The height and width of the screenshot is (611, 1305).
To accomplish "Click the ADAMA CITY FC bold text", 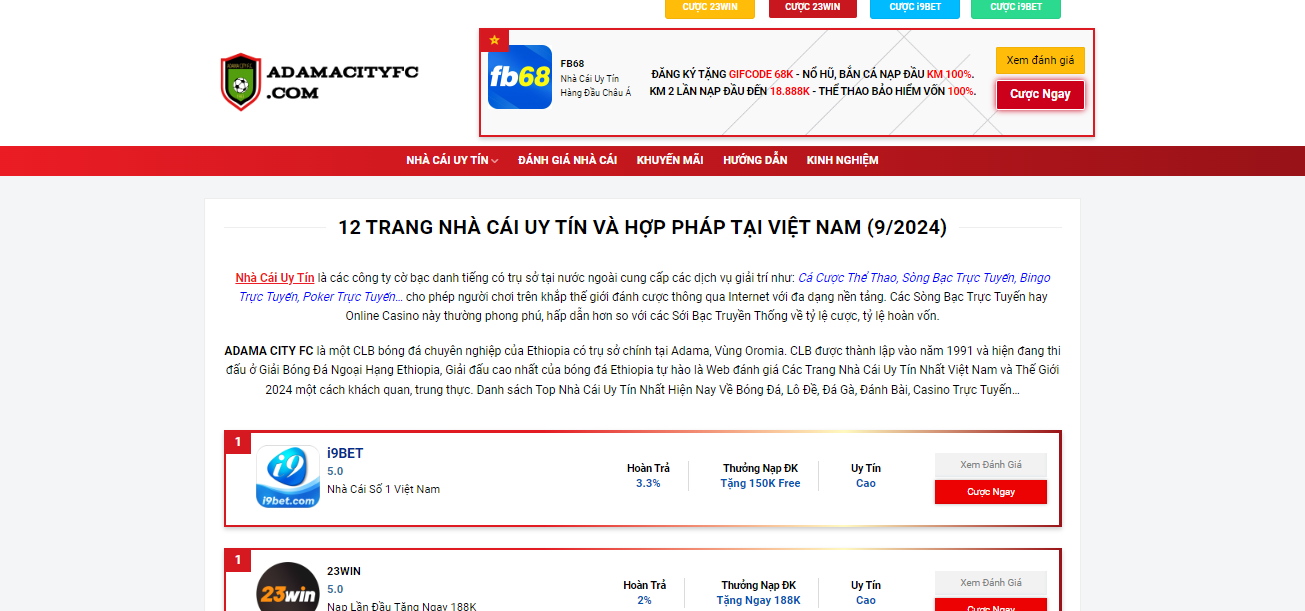I will [x=269, y=351].
